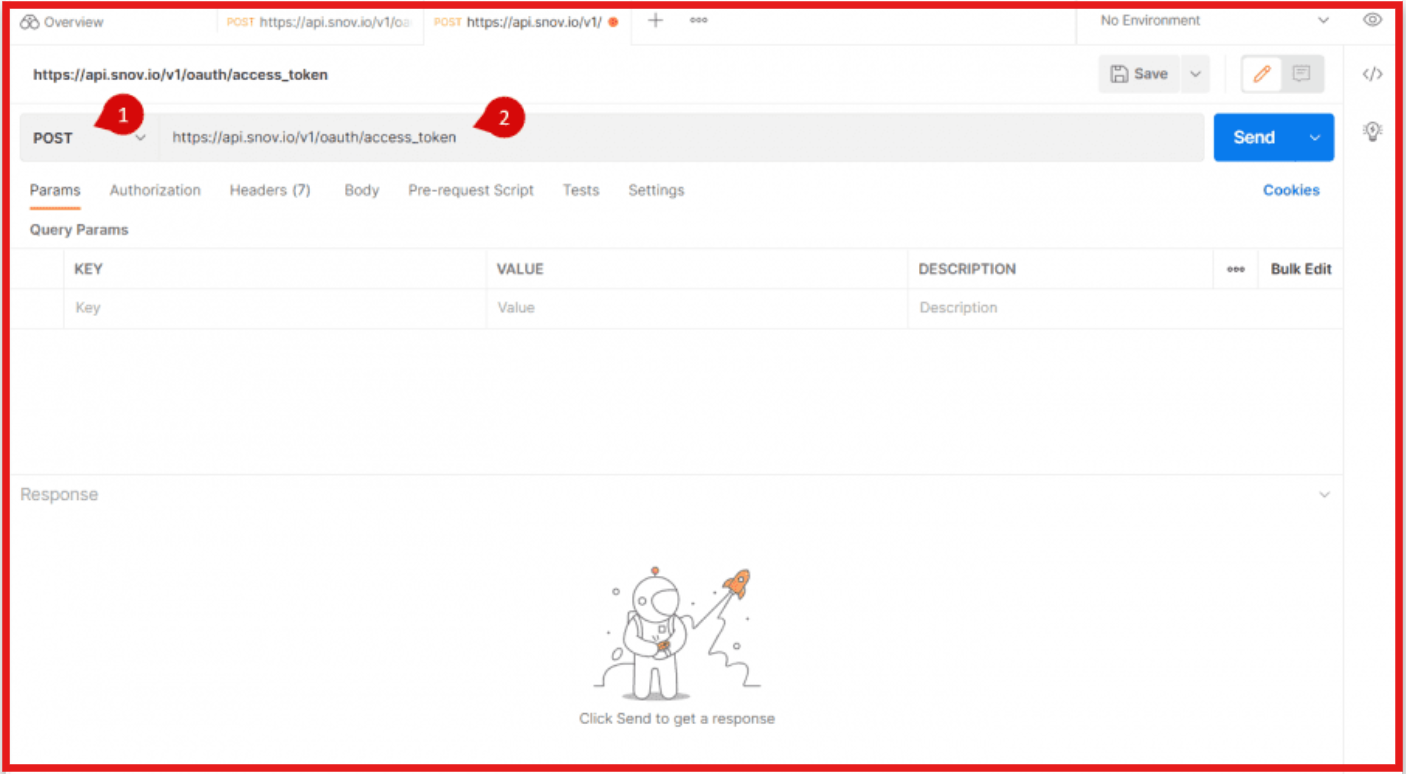Viewport: 1406px width, 774px height.
Task: Click the KEY column header
Action: 88,269
